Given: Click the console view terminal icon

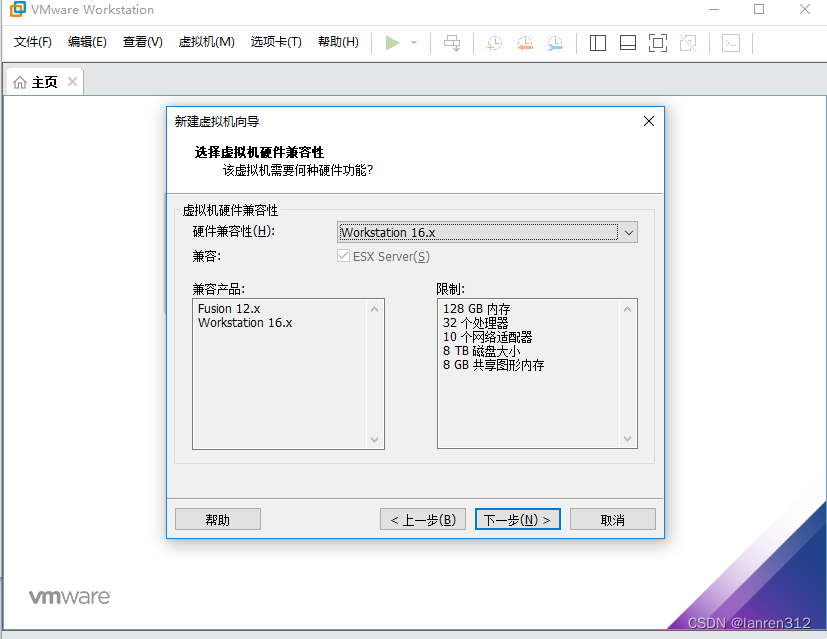Looking at the screenshot, I should [731, 43].
